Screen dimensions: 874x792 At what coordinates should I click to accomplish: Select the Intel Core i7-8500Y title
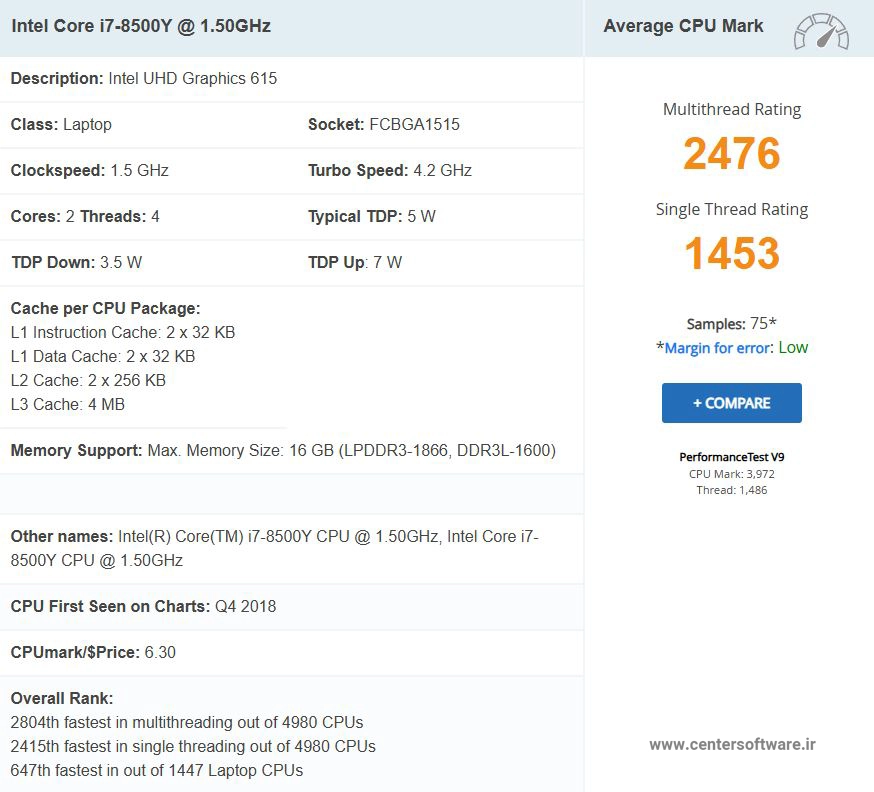pos(141,26)
